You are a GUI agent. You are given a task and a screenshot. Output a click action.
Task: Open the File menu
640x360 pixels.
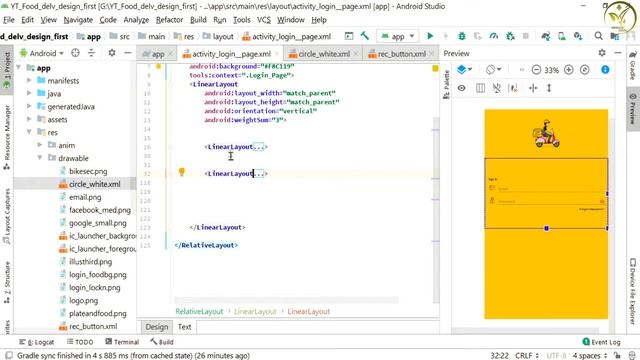coord(9,20)
